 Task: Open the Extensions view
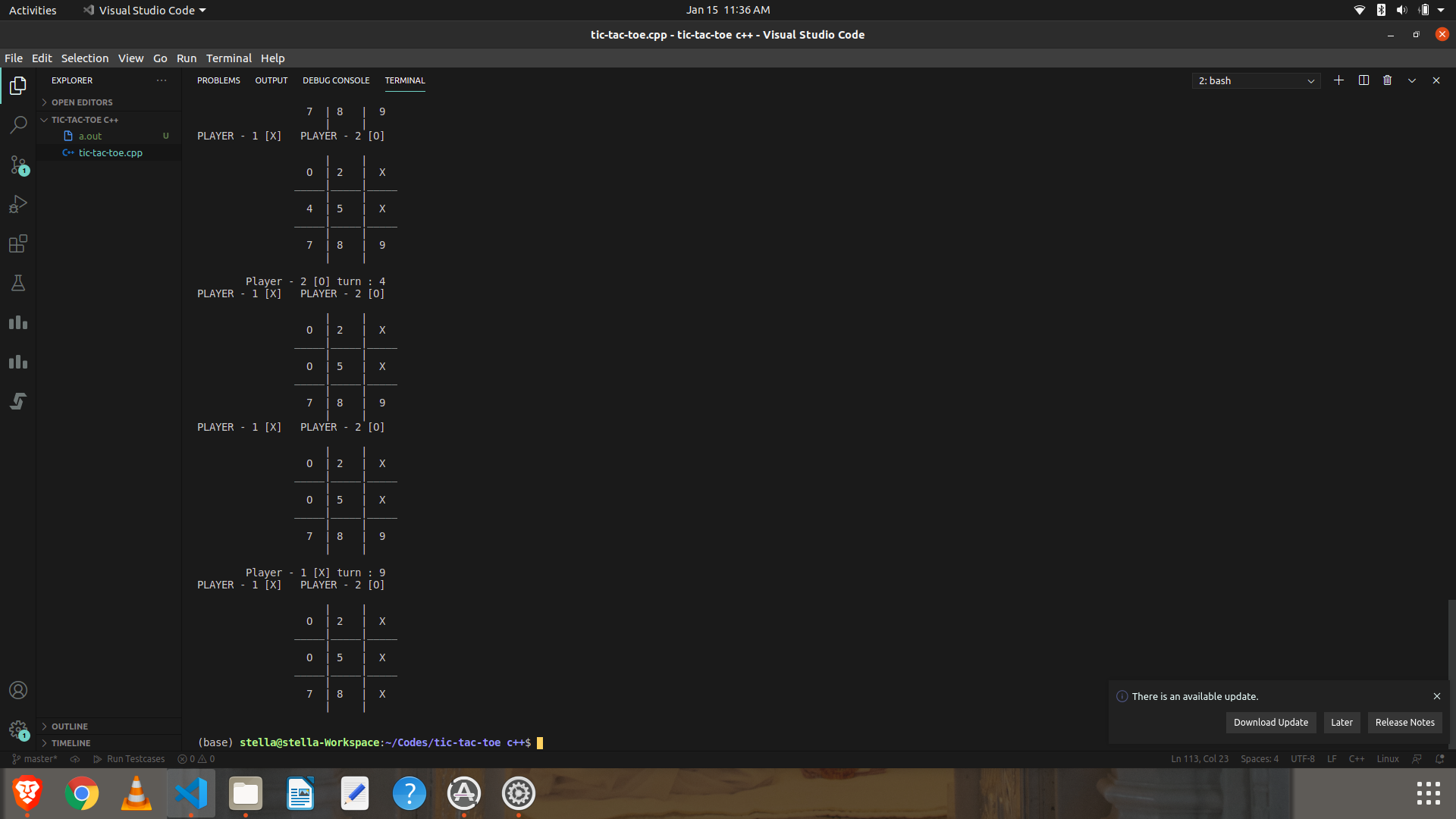tap(18, 243)
